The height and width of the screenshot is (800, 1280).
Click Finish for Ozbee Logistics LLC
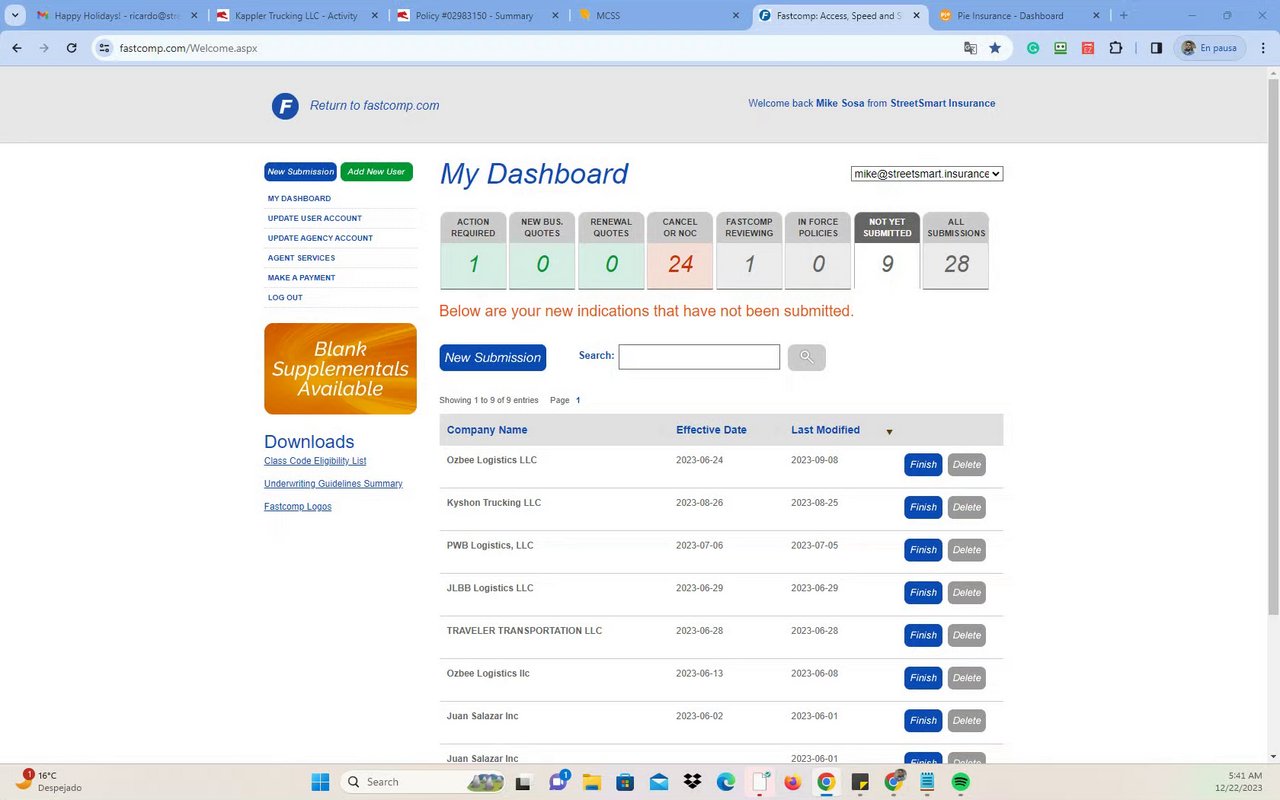[923, 465]
